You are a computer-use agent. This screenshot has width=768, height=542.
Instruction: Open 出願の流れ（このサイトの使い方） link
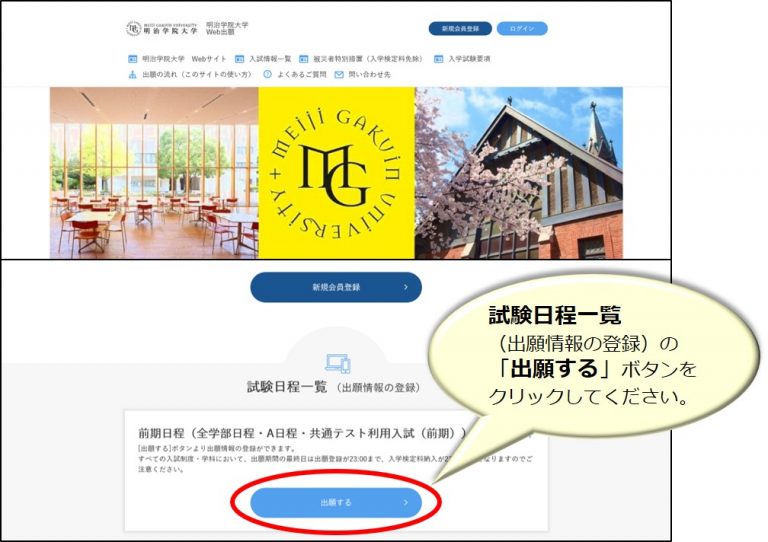197,74
